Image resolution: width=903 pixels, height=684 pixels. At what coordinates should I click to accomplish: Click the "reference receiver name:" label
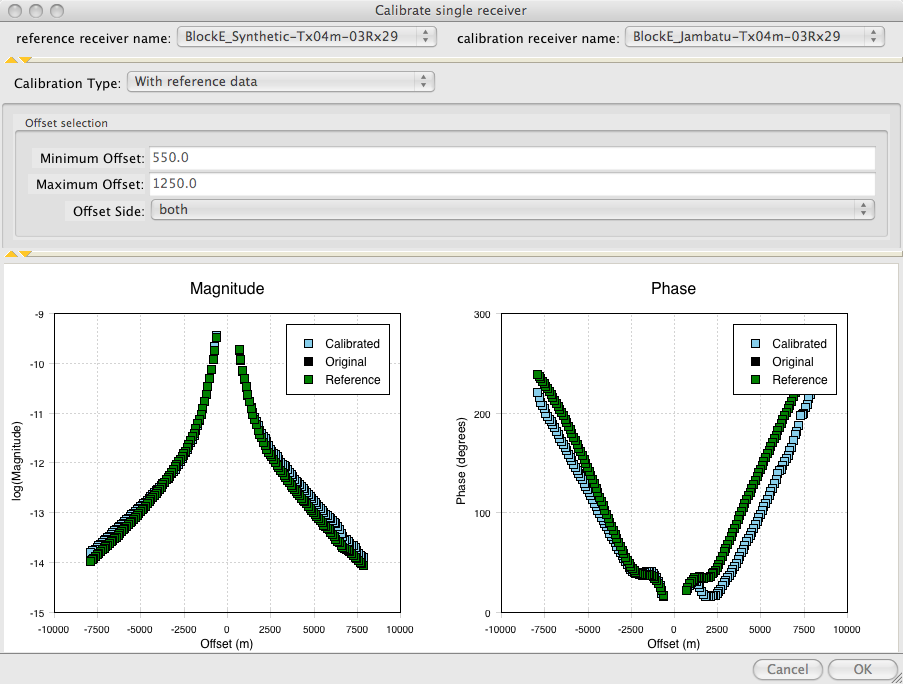click(x=93, y=39)
